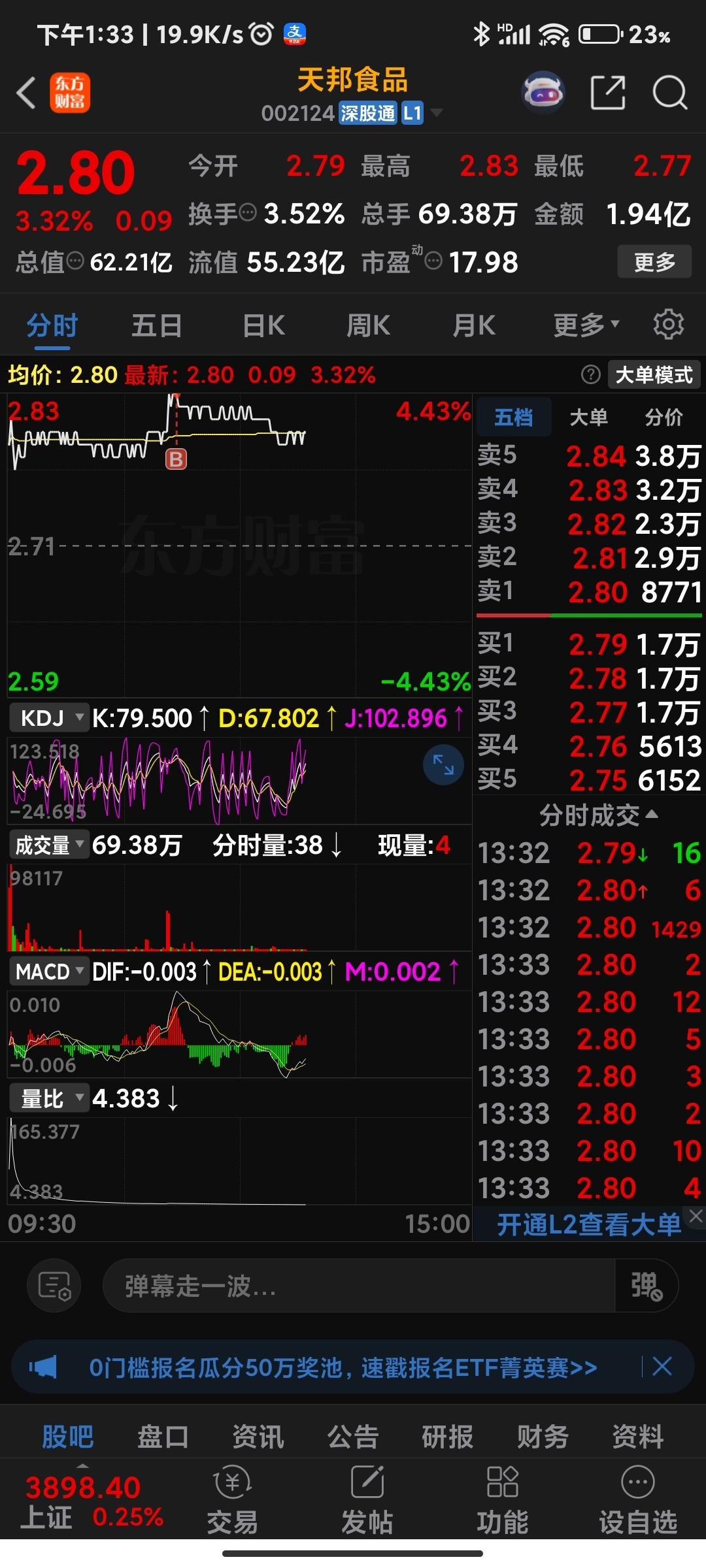Image resolution: width=706 pixels, height=1568 pixels.
Task: Open the 功能 functions icon
Action: pyautogui.click(x=502, y=1500)
